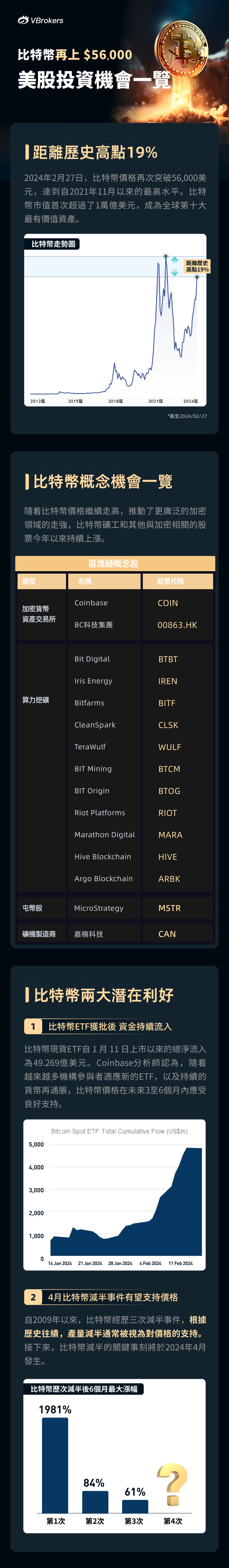Click the MARA ticker symbol
Screen dimensions: 229x1568
point(170,834)
